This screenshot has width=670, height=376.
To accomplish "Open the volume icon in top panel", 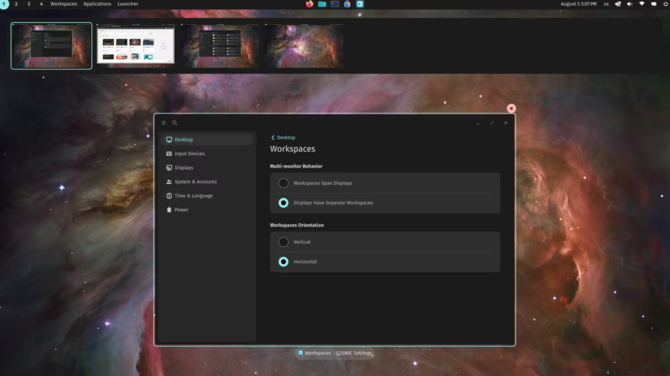I will pos(629,4).
